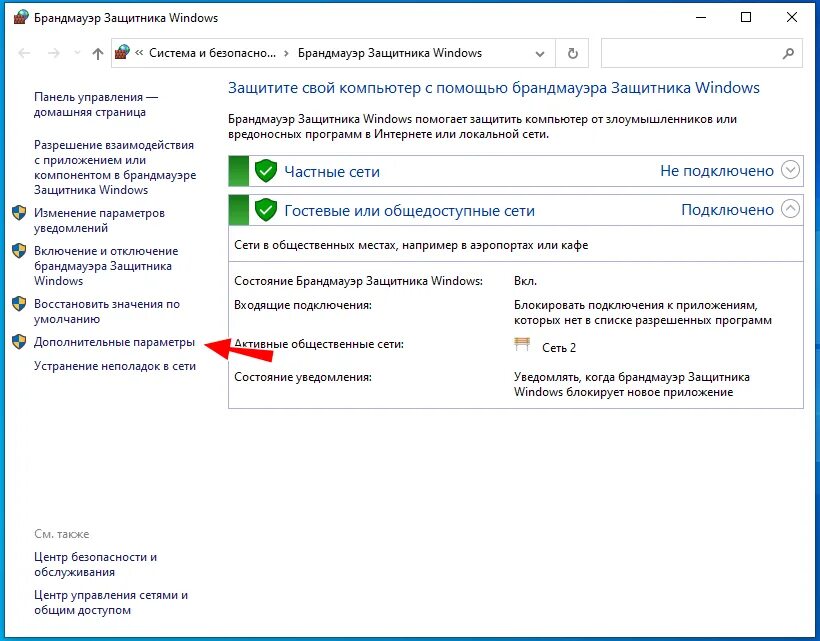
Task: Select 'Брандмауэр Защитника Windows' breadcrumb
Action: click(390, 53)
